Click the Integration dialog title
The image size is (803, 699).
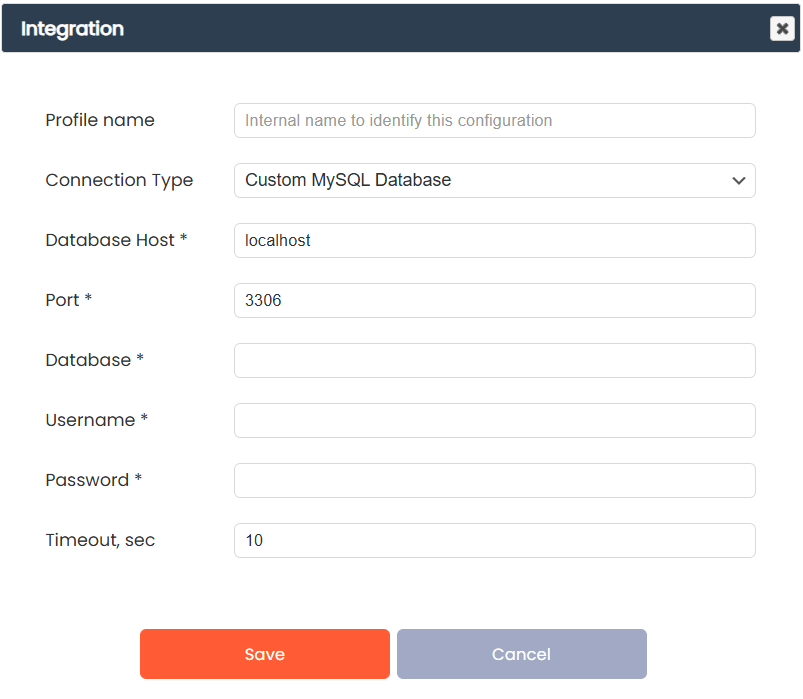coord(72,29)
